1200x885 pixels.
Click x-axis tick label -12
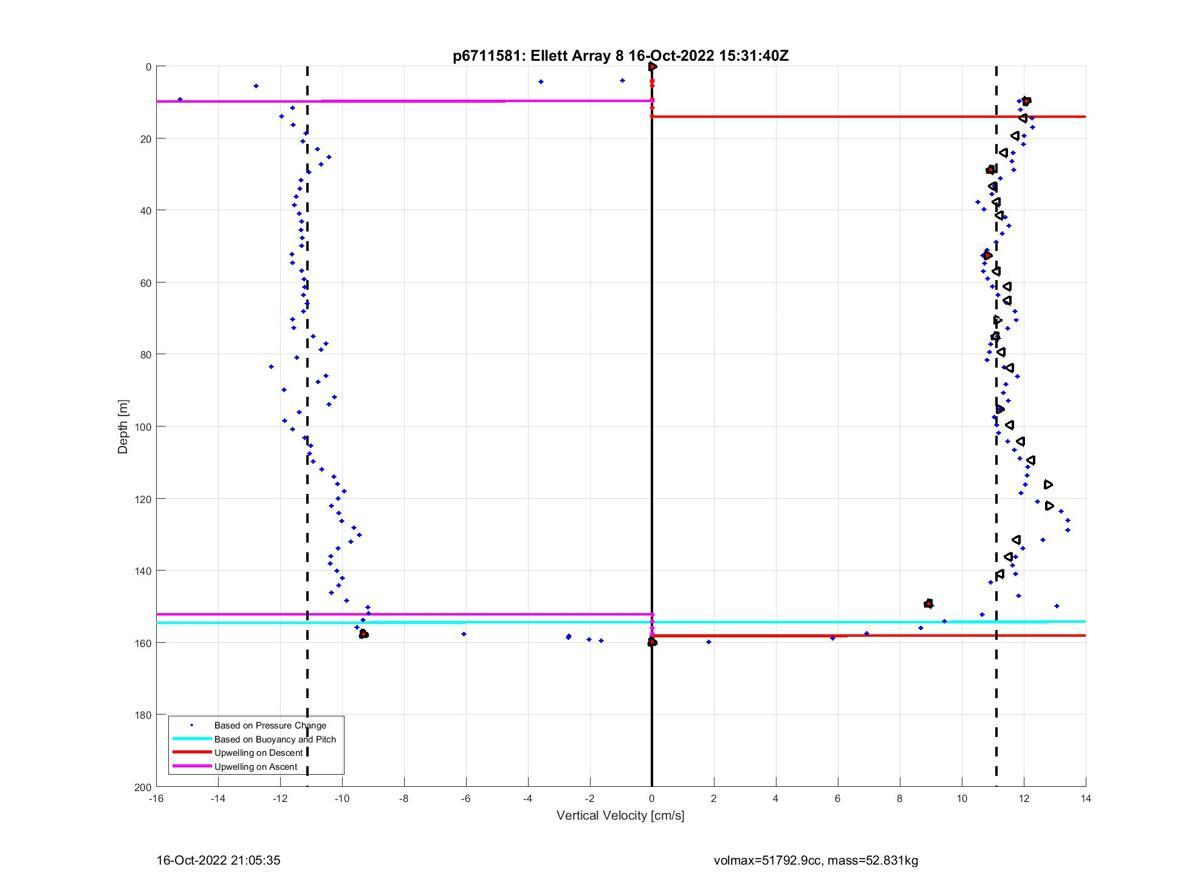click(x=280, y=798)
